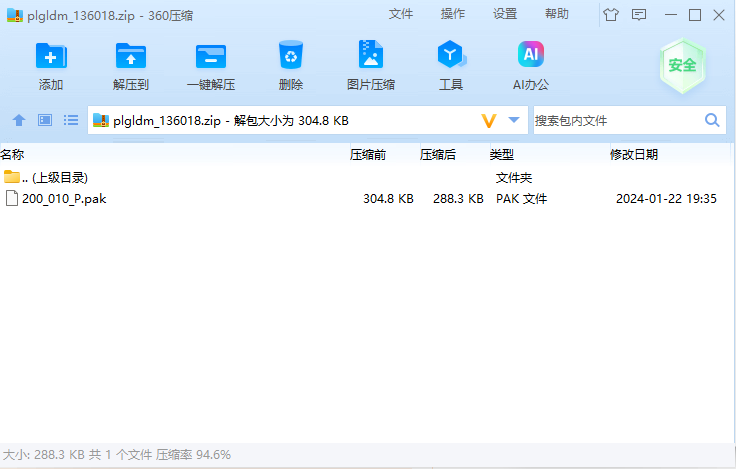The height and width of the screenshot is (469, 736).
Task: Launch the AI办公 feature
Action: coord(531,54)
